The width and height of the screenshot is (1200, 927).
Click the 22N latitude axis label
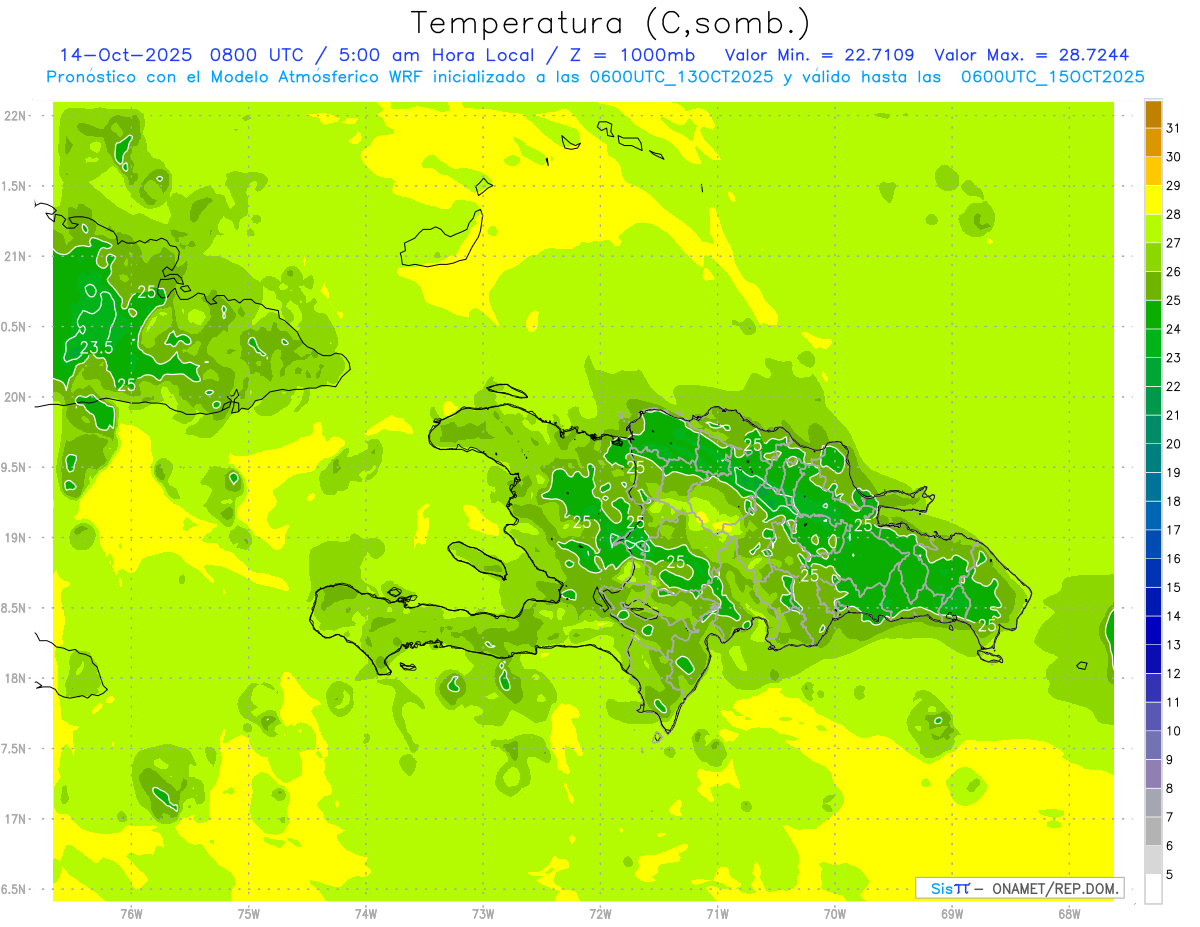click(x=16, y=116)
